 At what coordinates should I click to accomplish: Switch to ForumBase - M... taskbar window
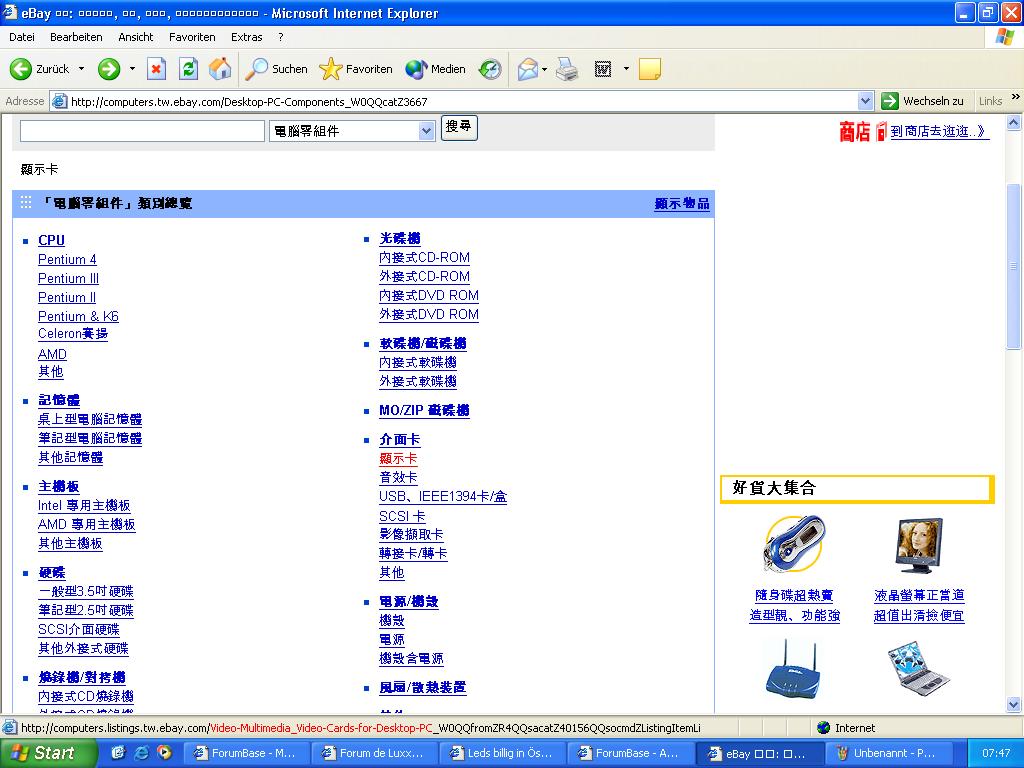click(x=245, y=753)
